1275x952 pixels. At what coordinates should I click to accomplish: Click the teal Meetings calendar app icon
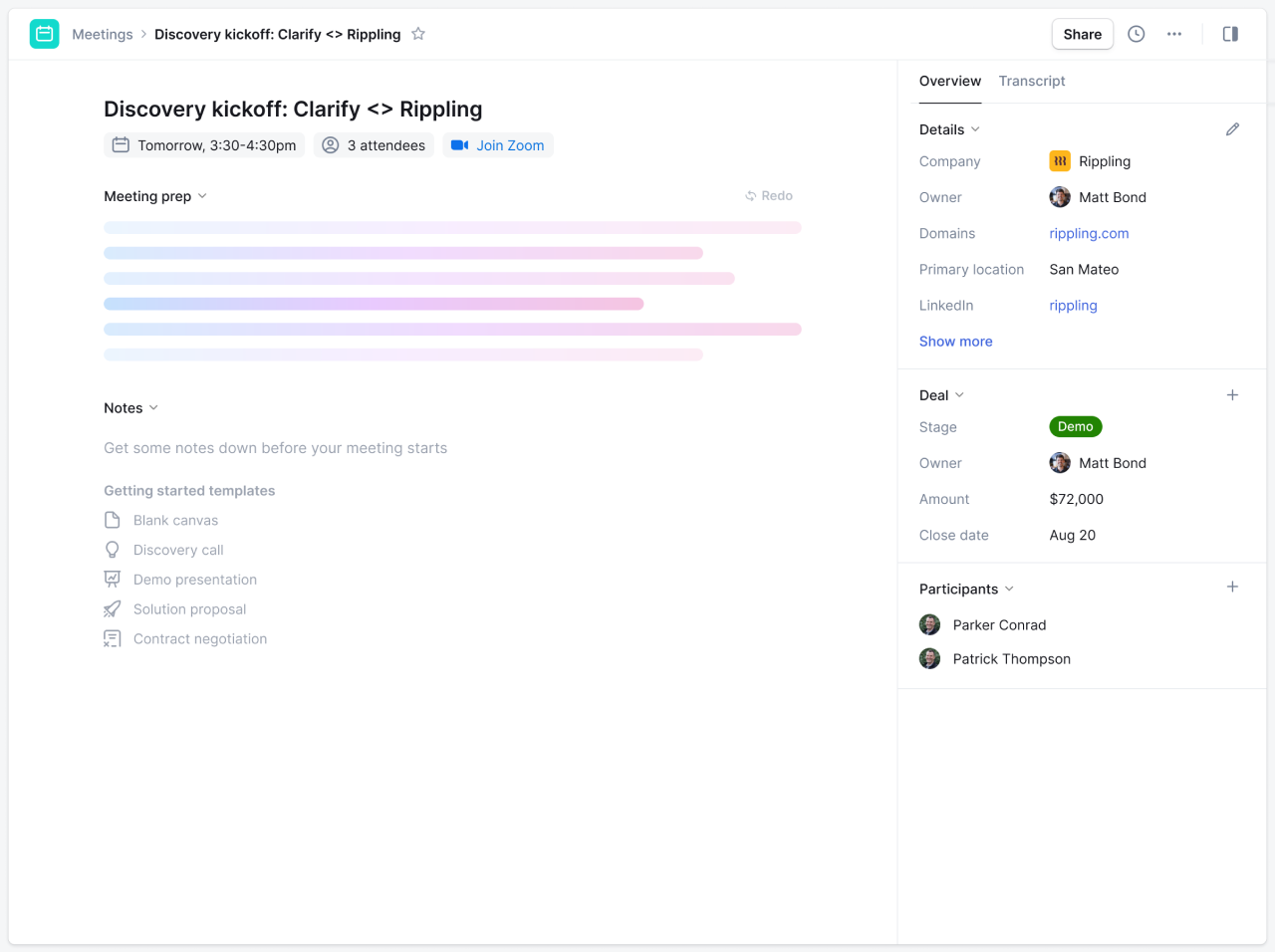[45, 34]
